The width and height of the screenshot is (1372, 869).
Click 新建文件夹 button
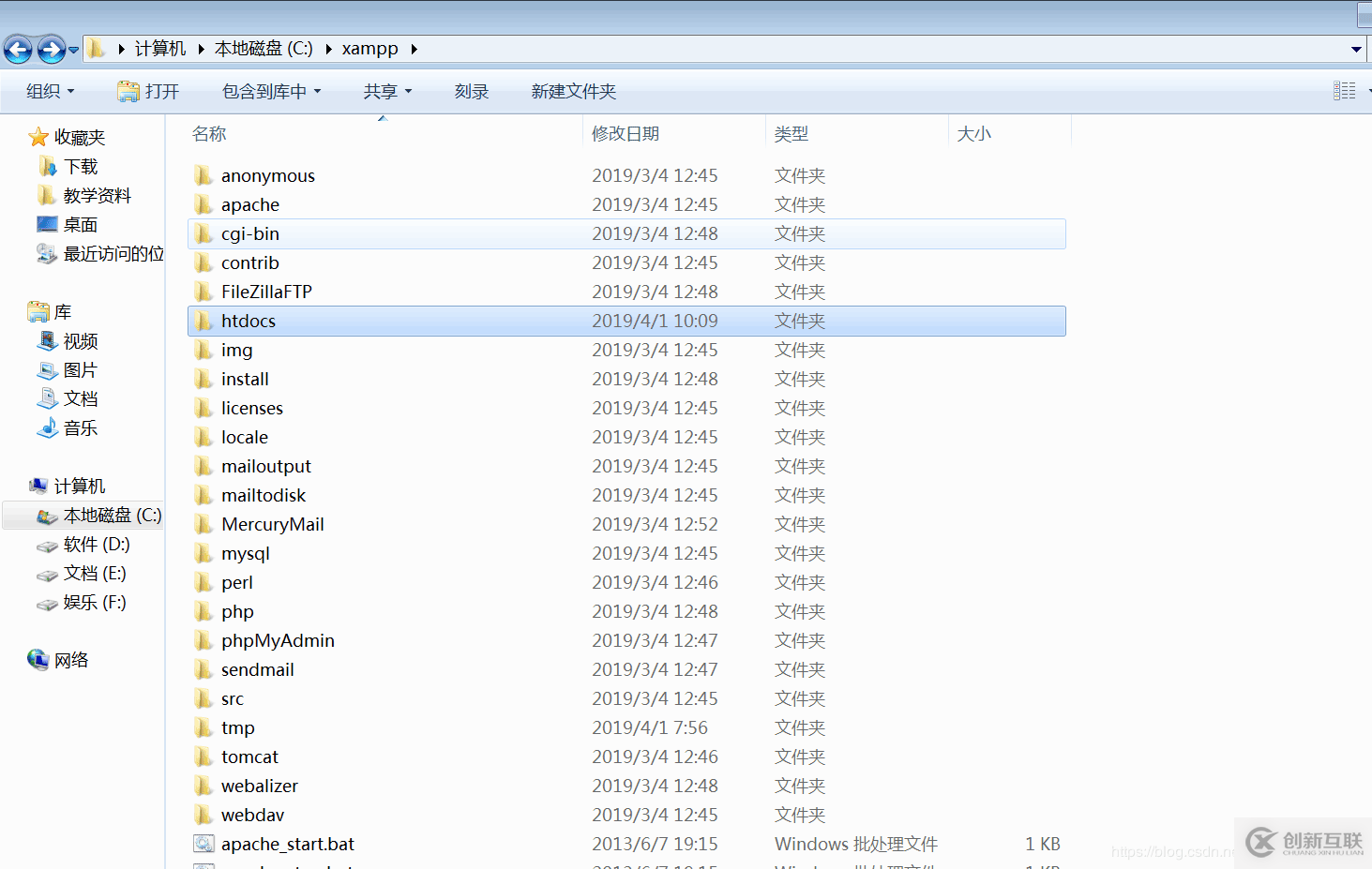[x=574, y=91]
